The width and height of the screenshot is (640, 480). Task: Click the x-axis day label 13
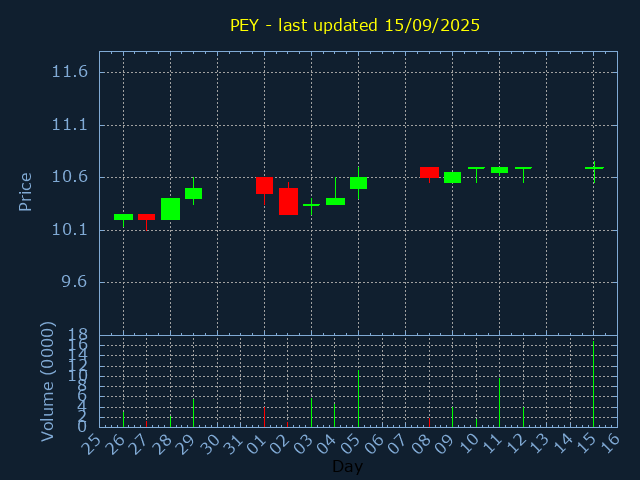coord(539,444)
